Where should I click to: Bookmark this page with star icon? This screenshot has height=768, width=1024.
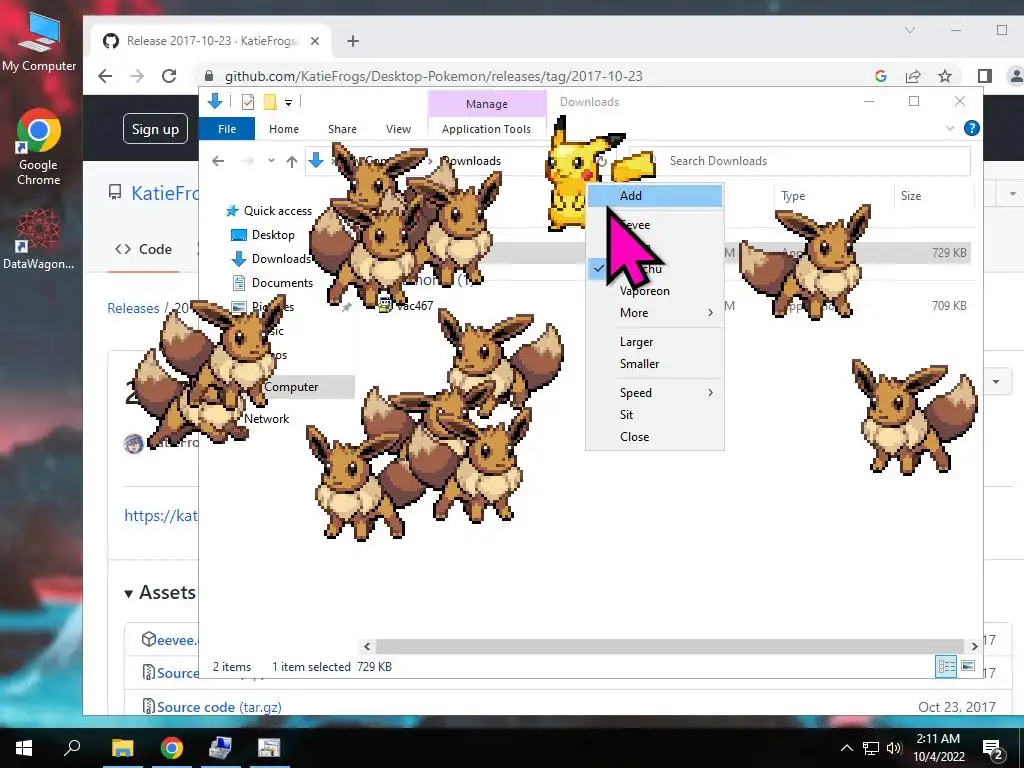[944, 76]
